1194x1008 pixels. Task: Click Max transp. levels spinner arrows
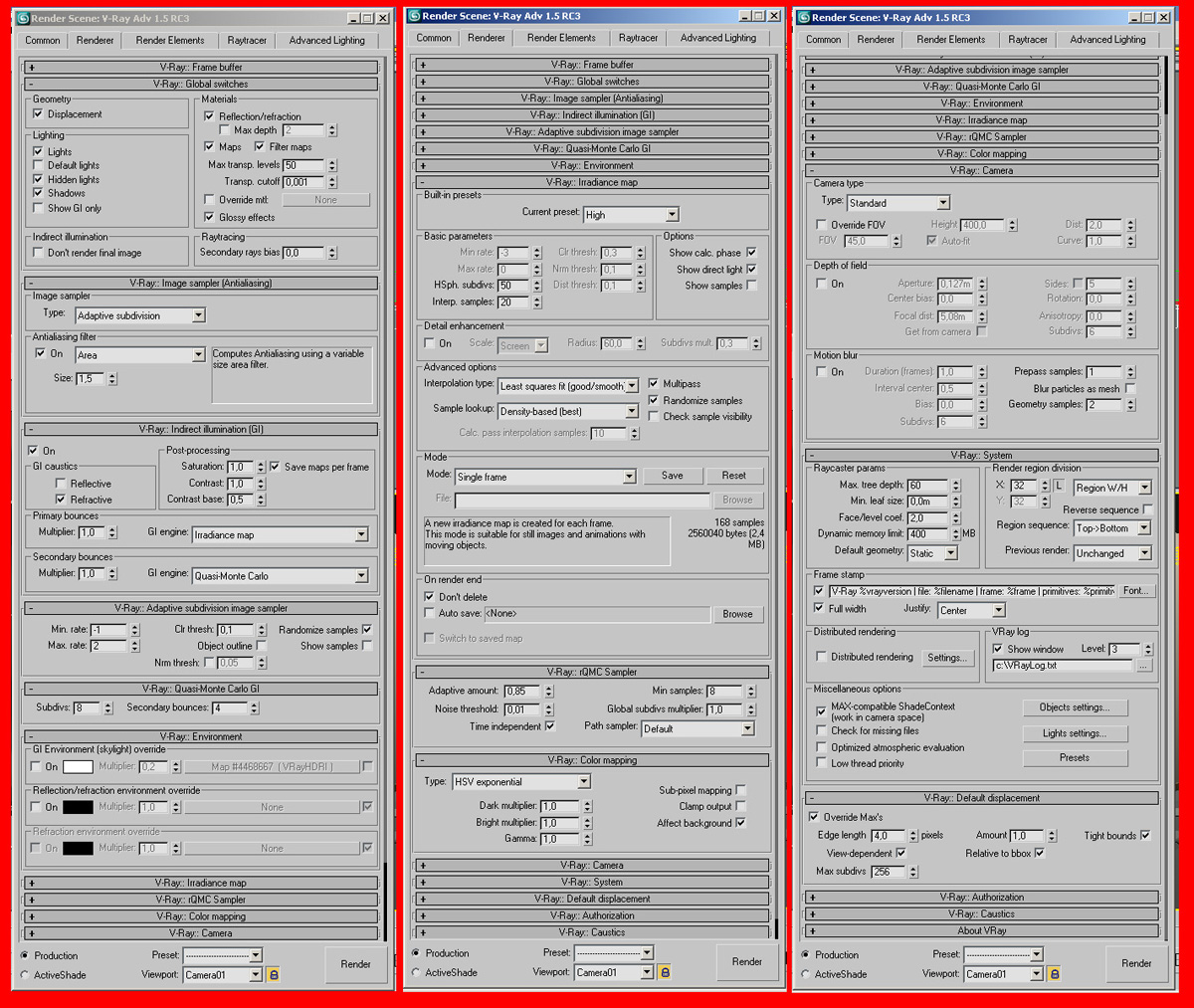pyautogui.click(x=332, y=165)
